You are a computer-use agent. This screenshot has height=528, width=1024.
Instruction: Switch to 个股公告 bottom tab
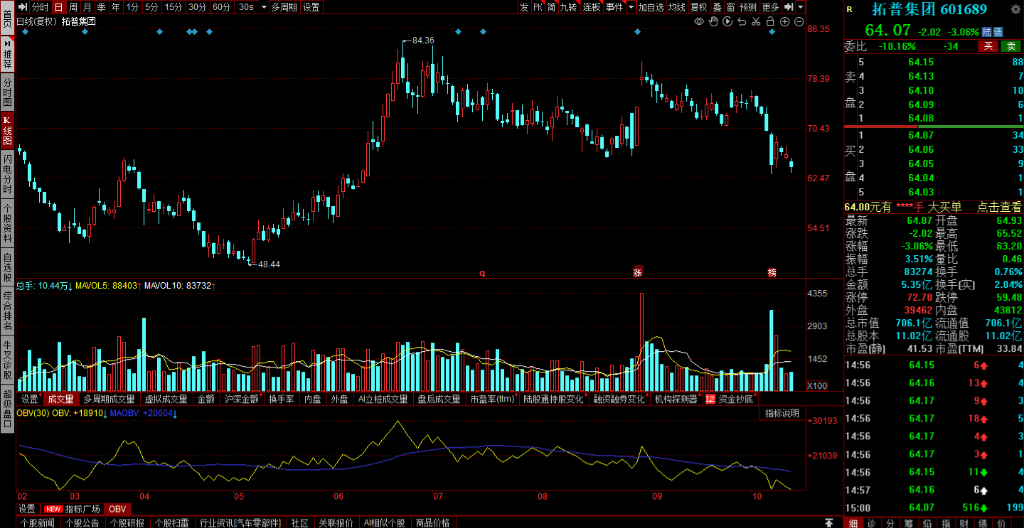83,522
